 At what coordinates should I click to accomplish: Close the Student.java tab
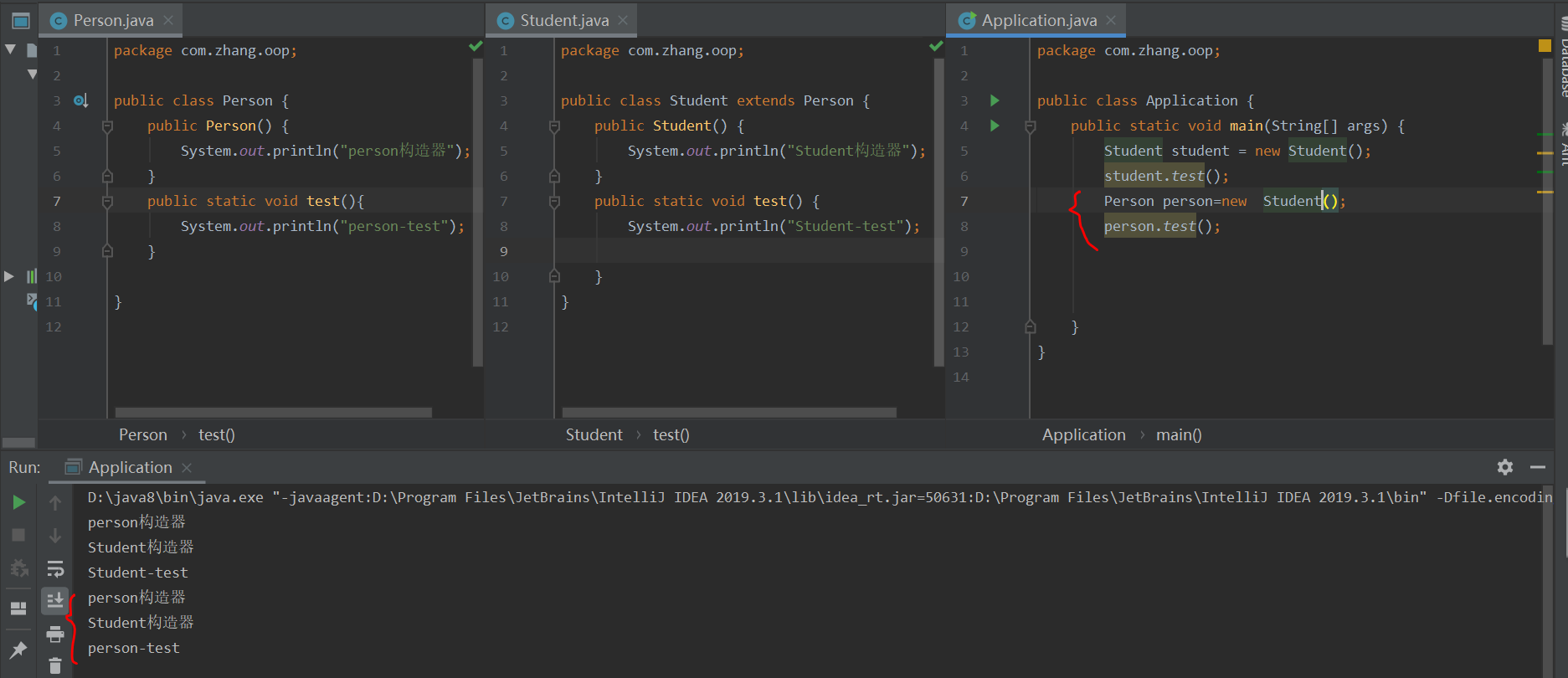623,20
